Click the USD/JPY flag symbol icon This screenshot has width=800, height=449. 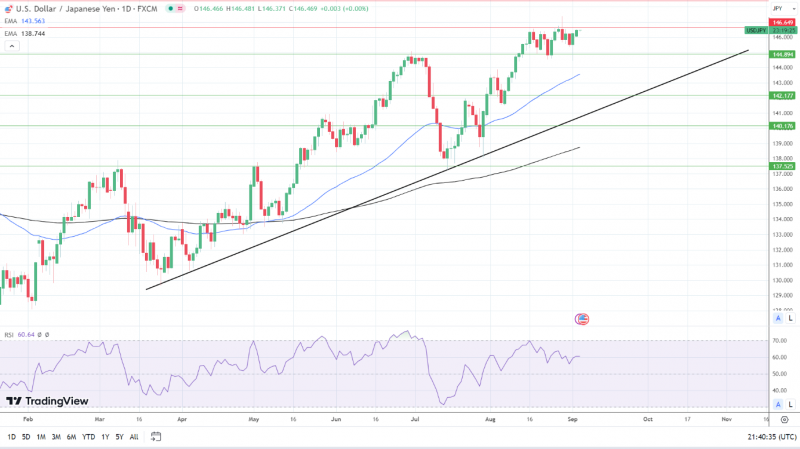pyautogui.click(x=8, y=9)
